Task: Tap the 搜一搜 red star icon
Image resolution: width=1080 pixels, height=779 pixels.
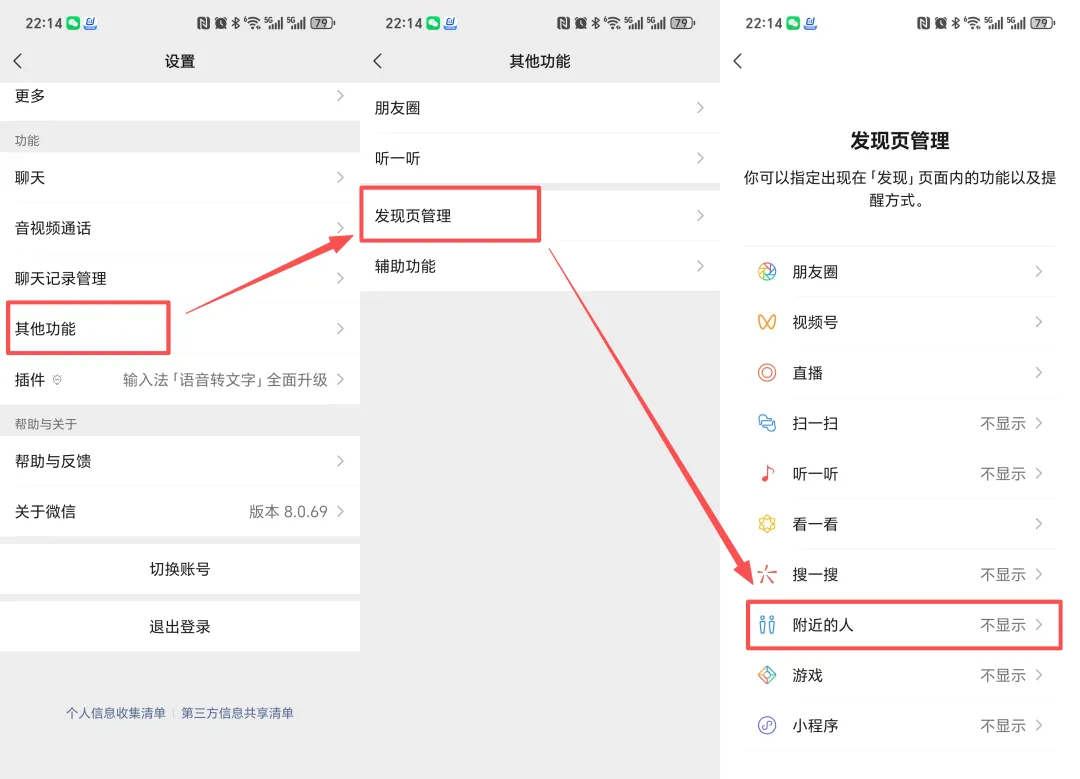Action: tap(767, 574)
